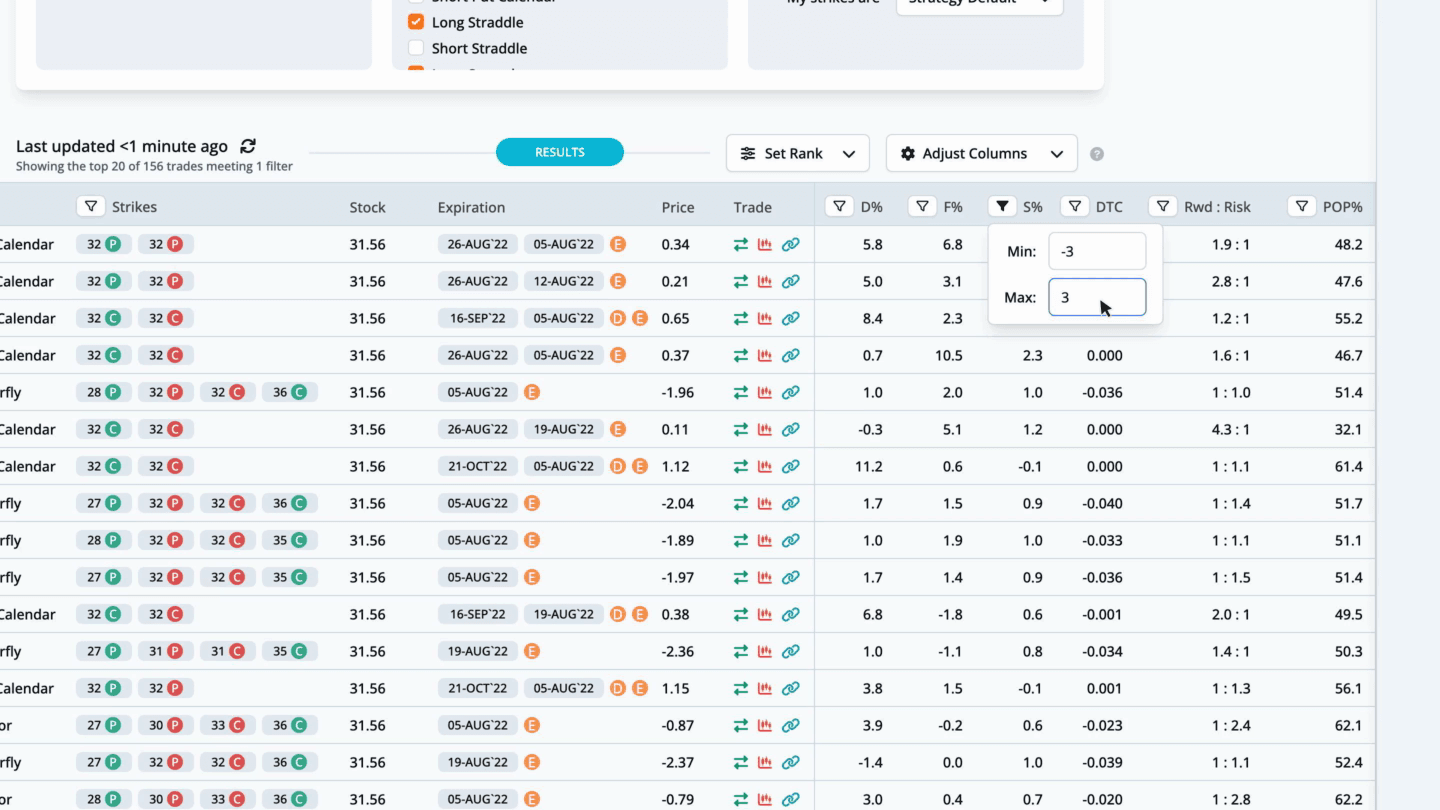The height and width of the screenshot is (810, 1440).
Task: Click 26-AUG`22 expiration in the 0.34 row
Action: pyautogui.click(x=478, y=244)
